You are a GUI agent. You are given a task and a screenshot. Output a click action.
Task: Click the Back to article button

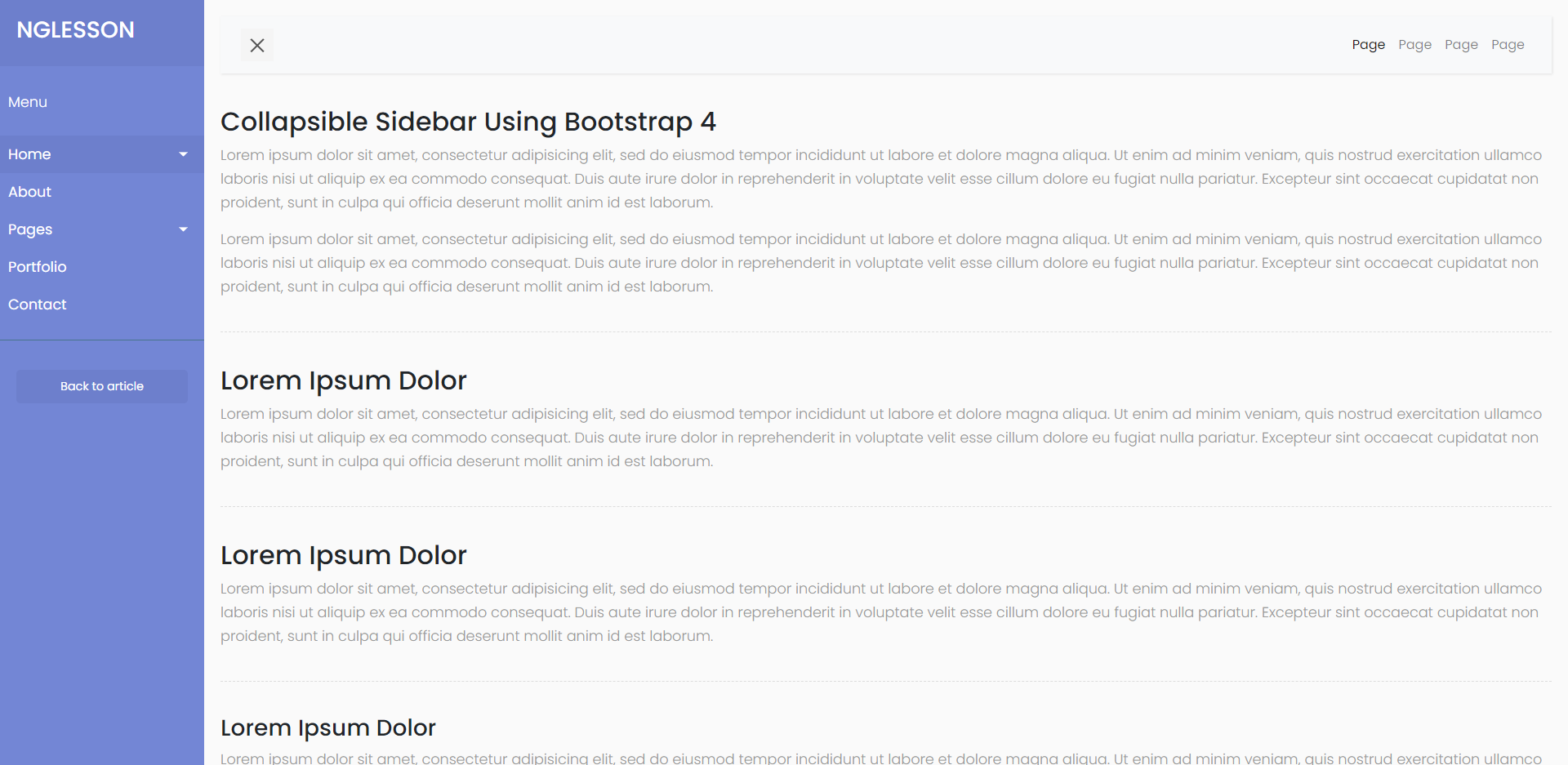(102, 386)
